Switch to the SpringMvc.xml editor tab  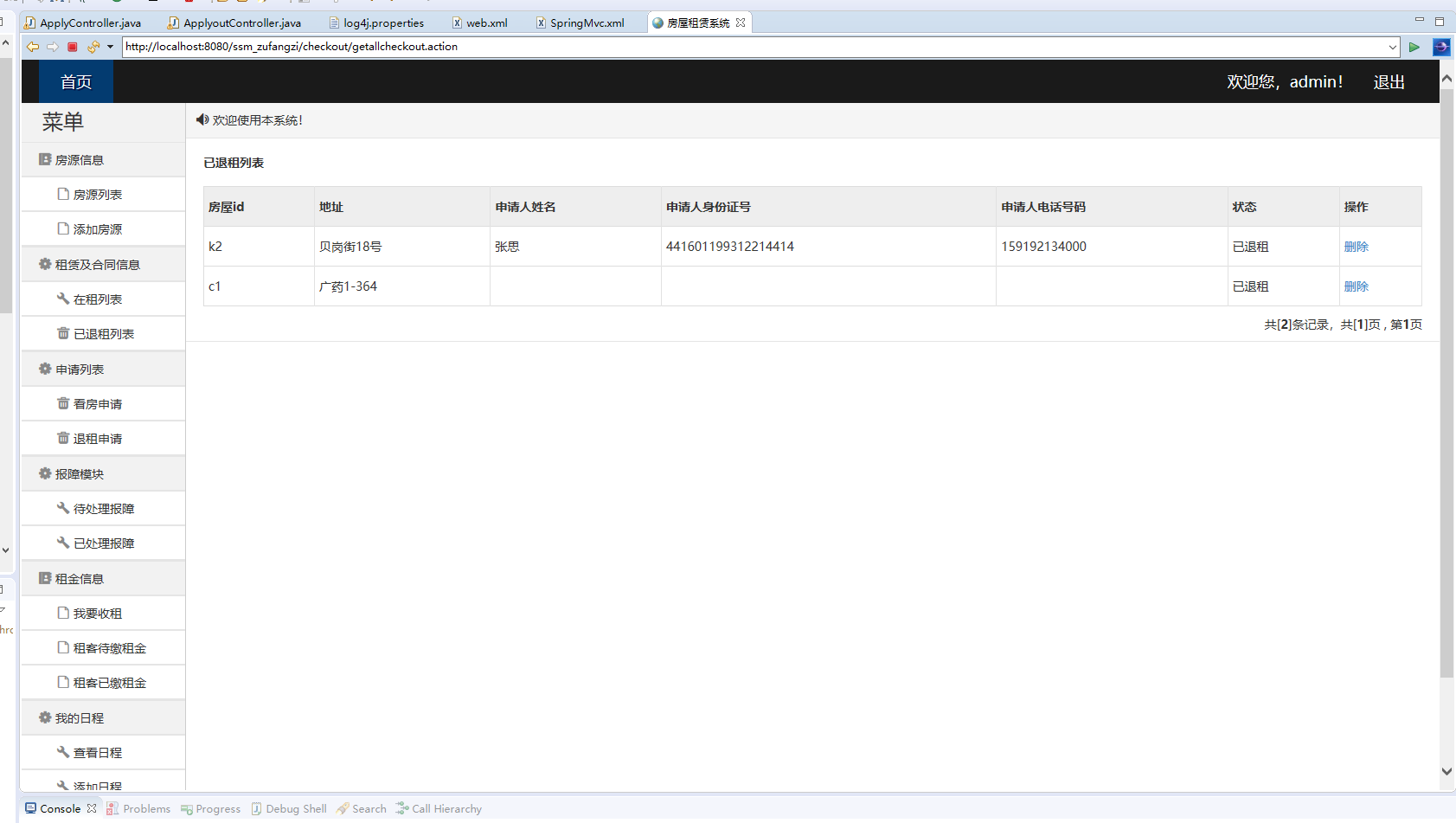587,23
